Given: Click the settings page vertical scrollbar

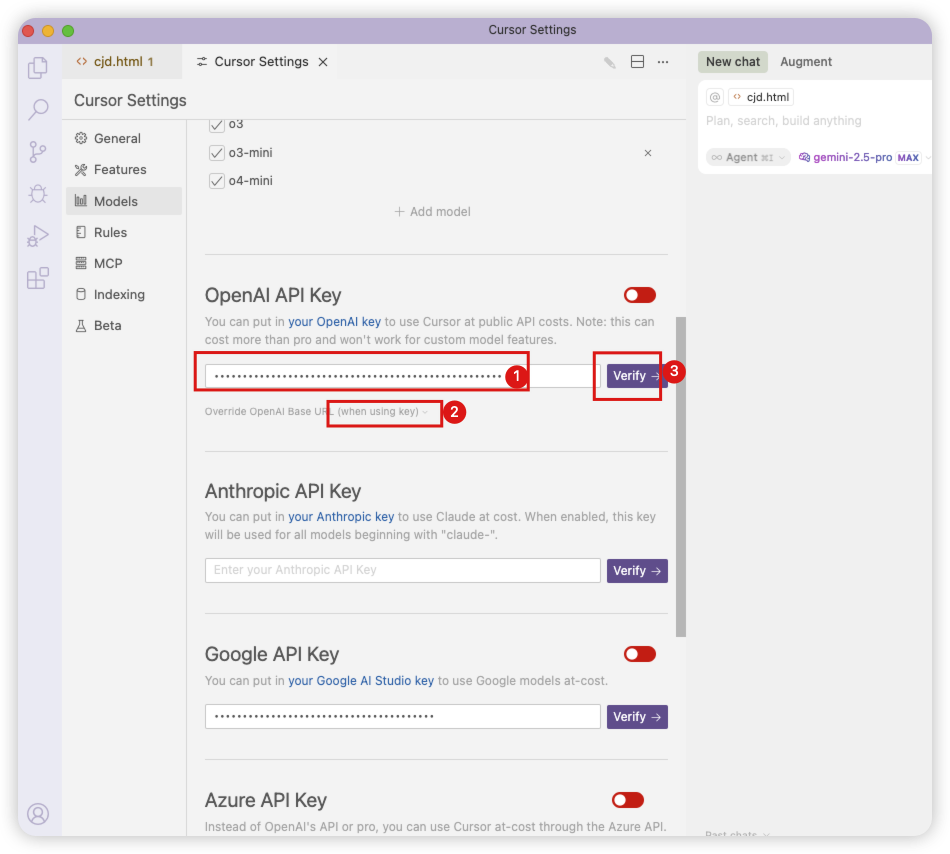Looking at the screenshot, I should click(681, 477).
